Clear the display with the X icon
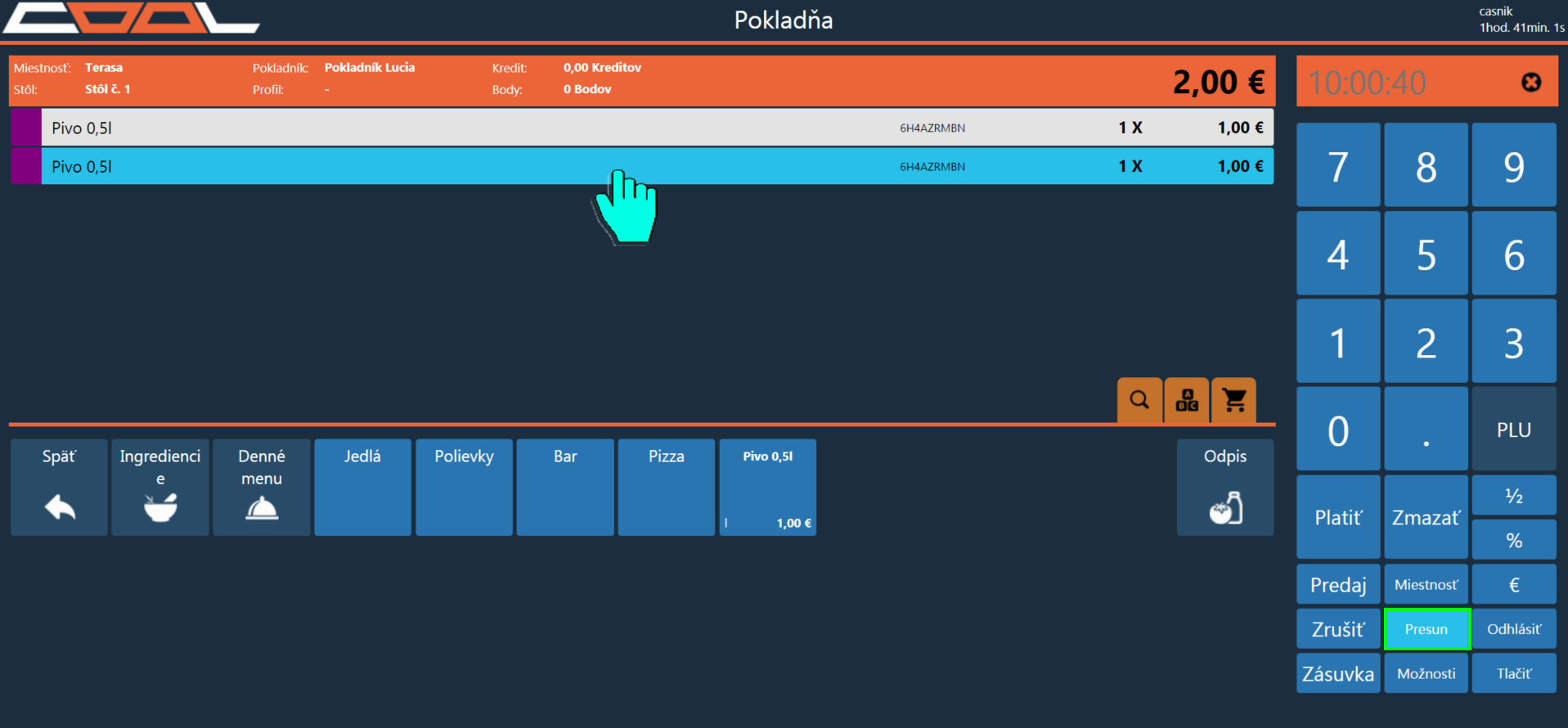The width and height of the screenshot is (1568, 728). (1531, 83)
